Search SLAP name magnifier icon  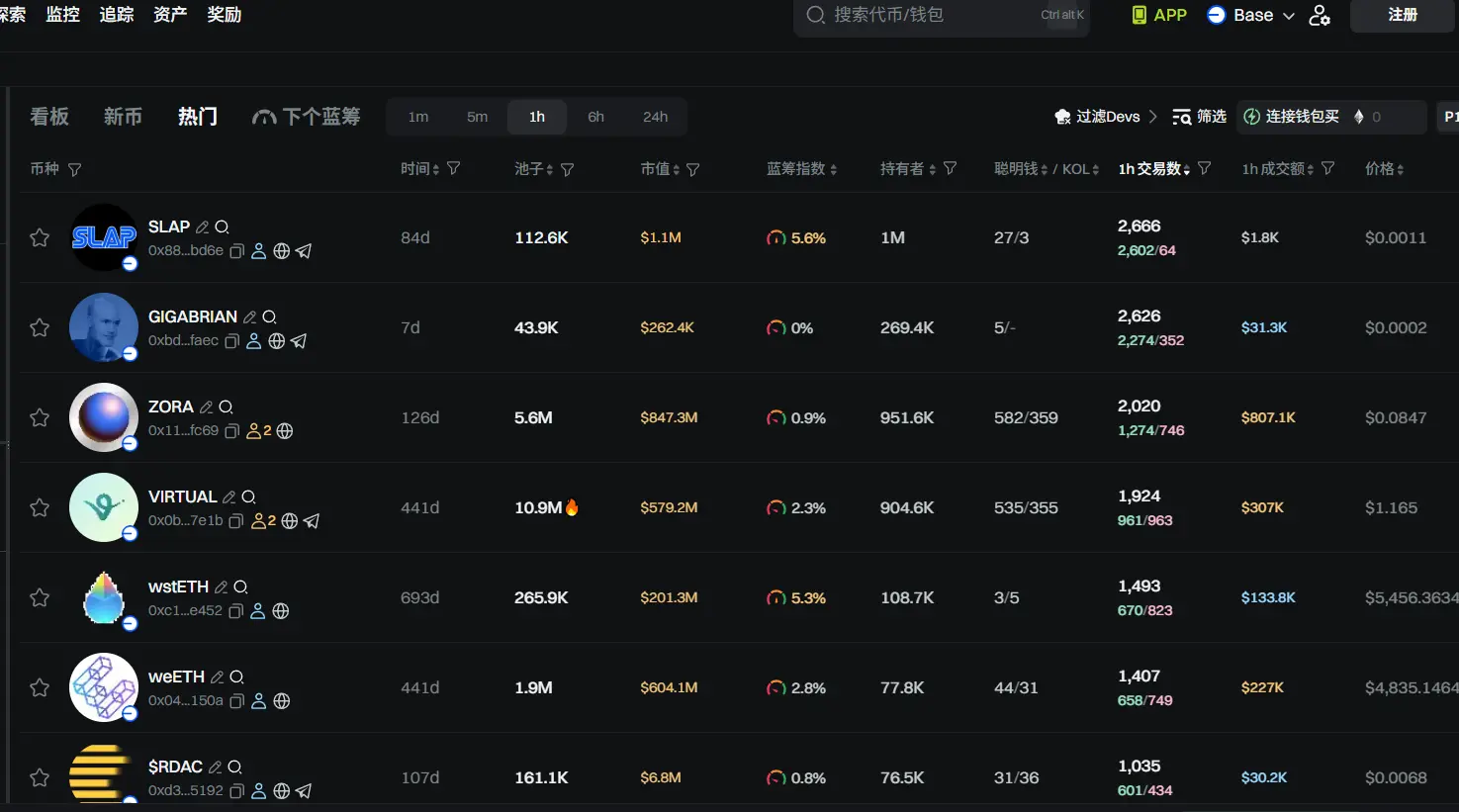pyautogui.click(x=222, y=227)
